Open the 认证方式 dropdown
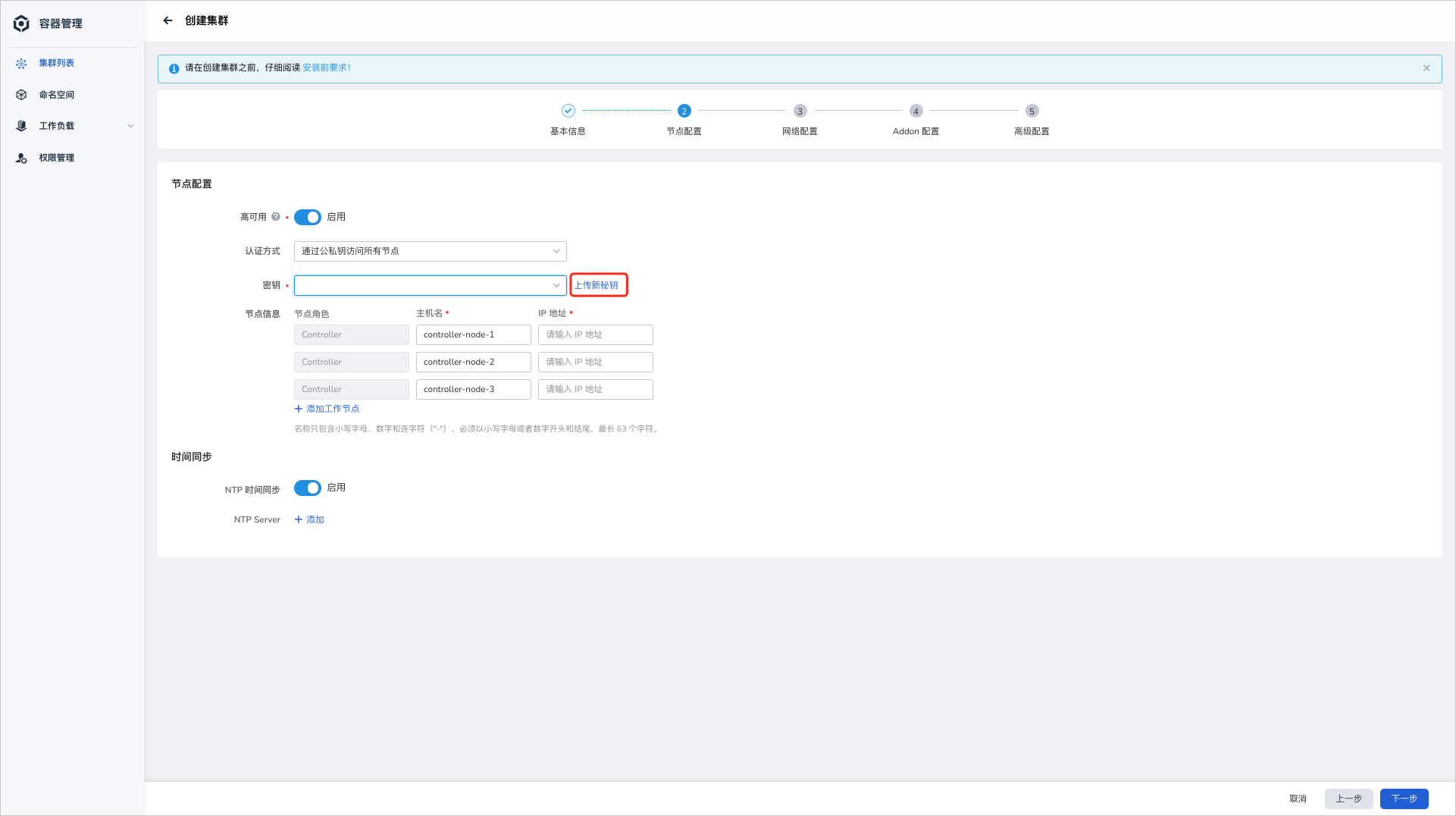1456x816 pixels. pos(430,251)
